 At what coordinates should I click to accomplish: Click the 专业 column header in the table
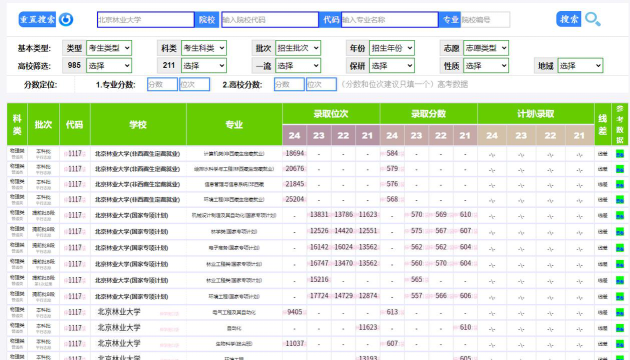(x=234, y=125)
